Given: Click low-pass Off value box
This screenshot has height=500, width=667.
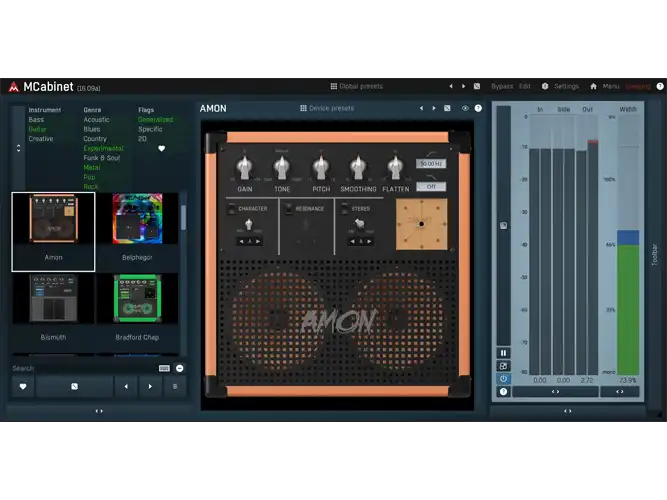Looking at the screenshot, I should pyautogui.click(x=431, y=186).
